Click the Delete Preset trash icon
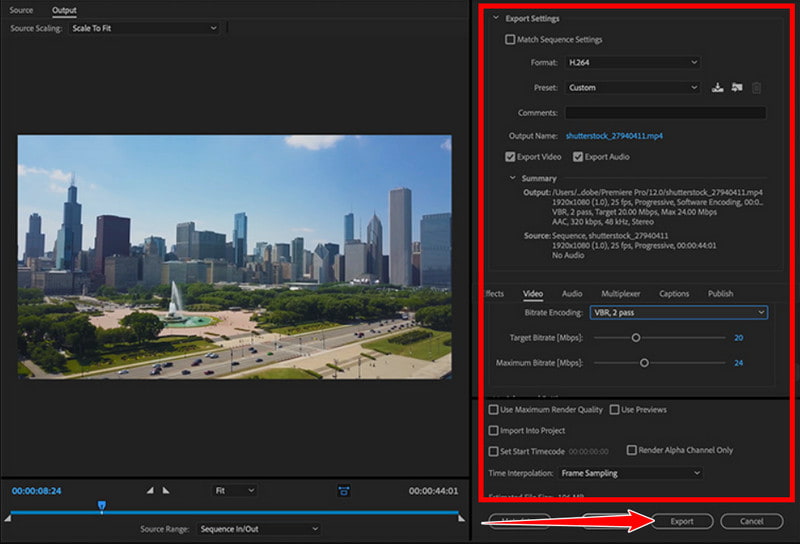 tap(756, 88)
